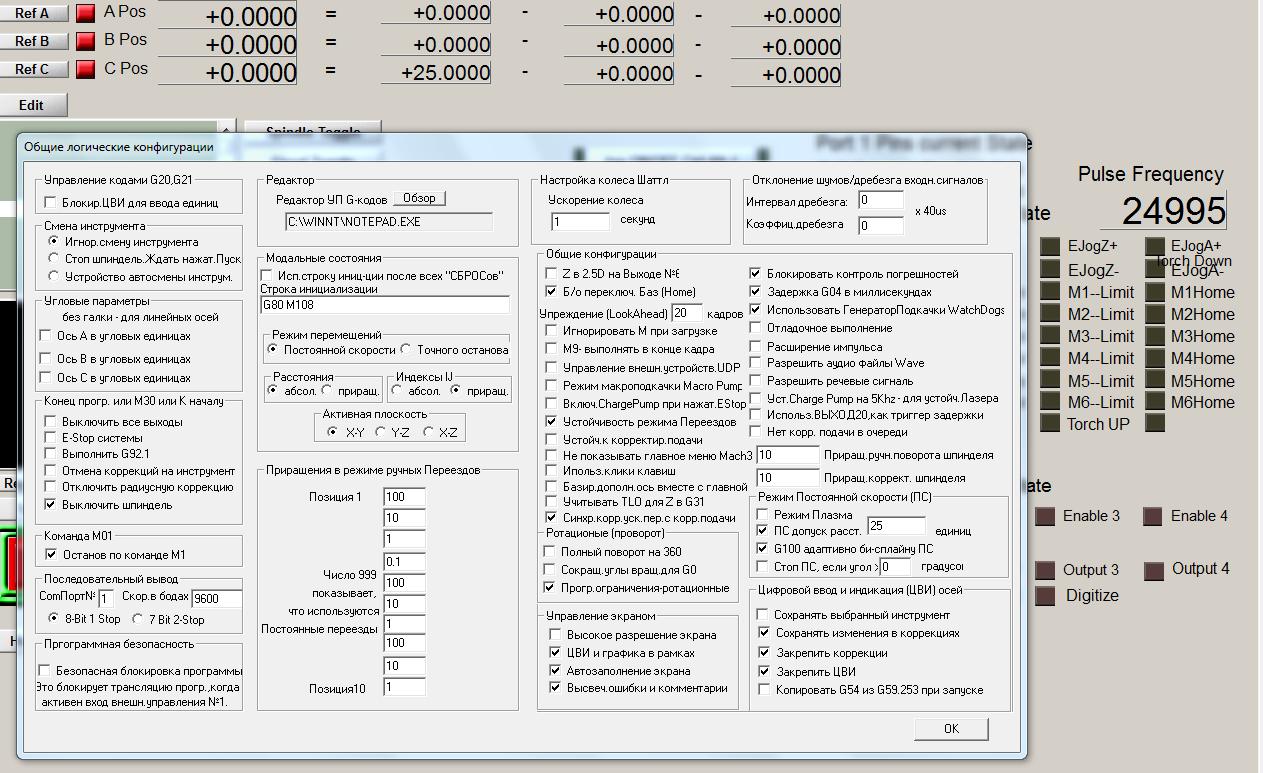Image resolution: width=1263 pixels, height=773 pixels.
Task: Click the M5--Limit indicator LED
Action: (x=1049, y=380)
